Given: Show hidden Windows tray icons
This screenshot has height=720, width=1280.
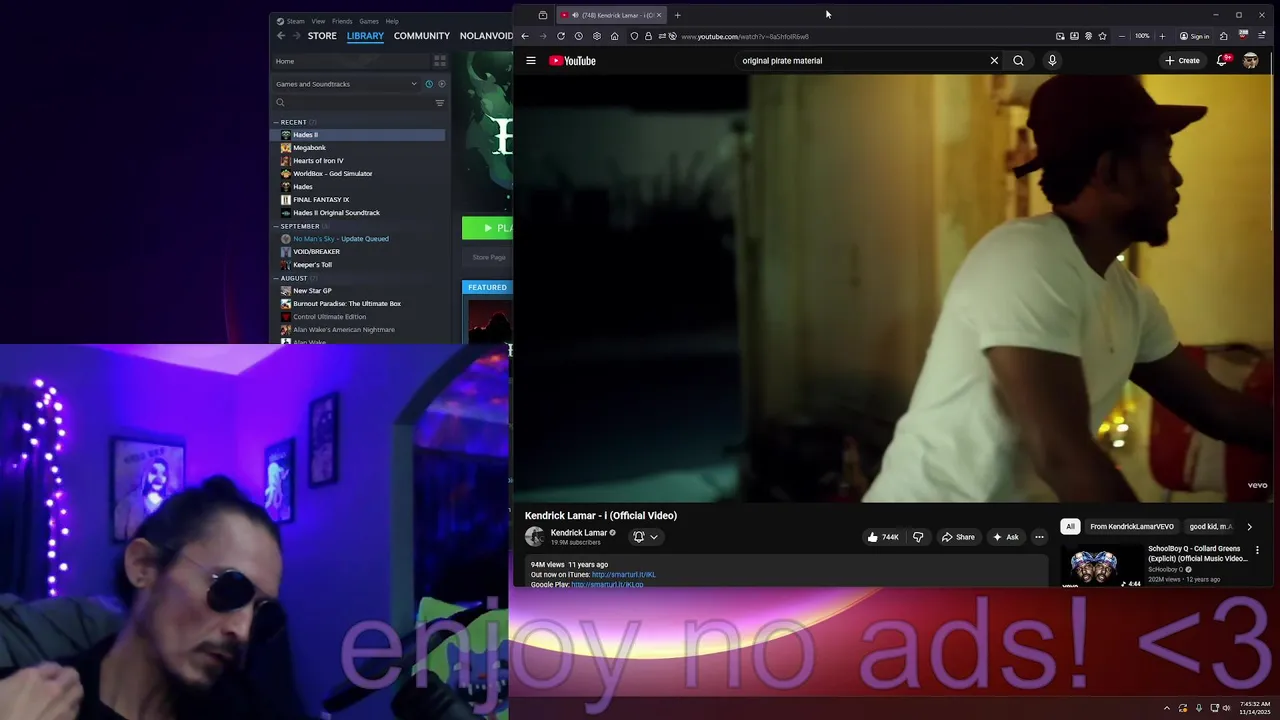Looking at the screenshot, I should click(x=1166, y=708).
